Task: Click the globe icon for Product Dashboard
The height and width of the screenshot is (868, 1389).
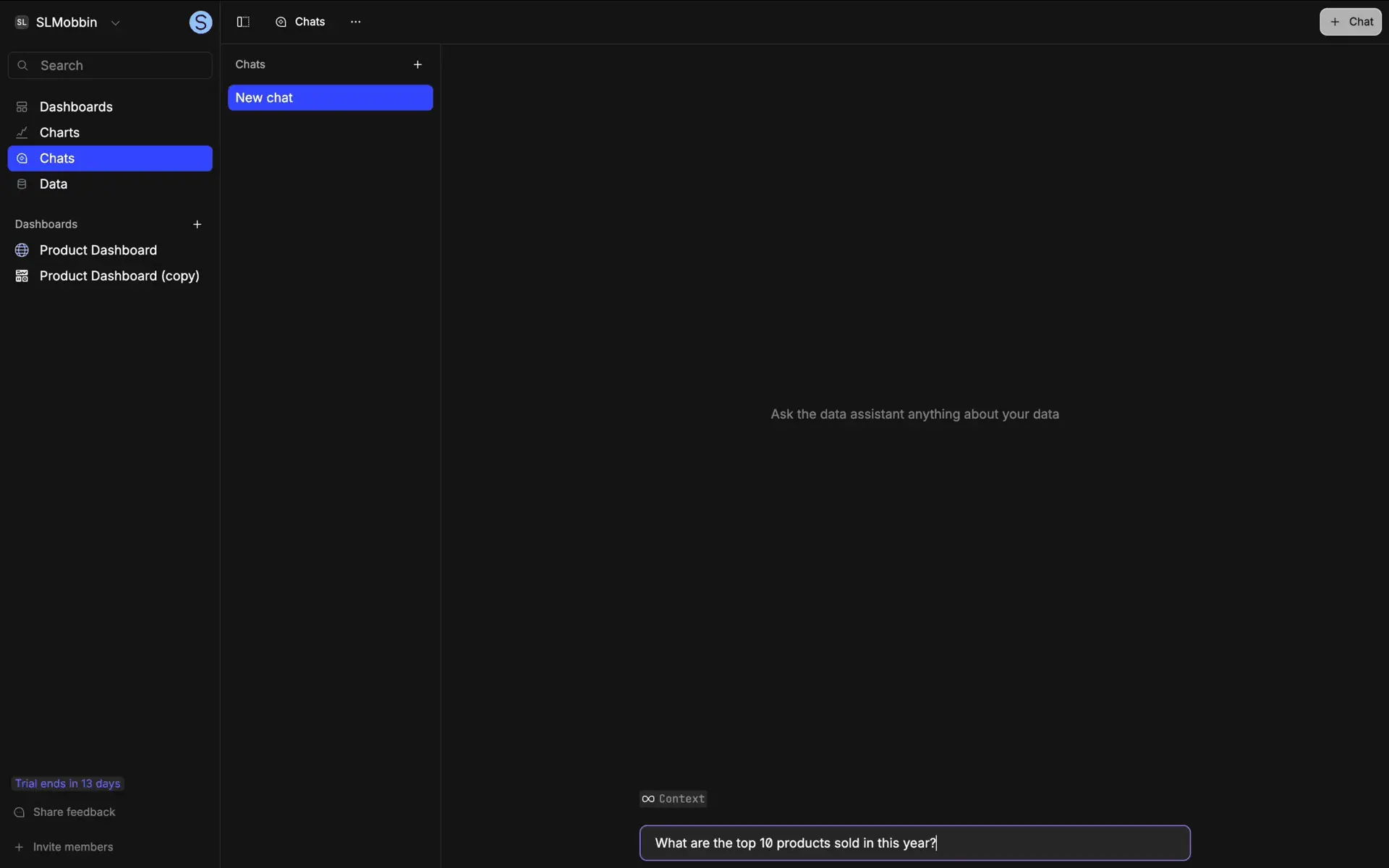Action: click(x=22, y=250)
